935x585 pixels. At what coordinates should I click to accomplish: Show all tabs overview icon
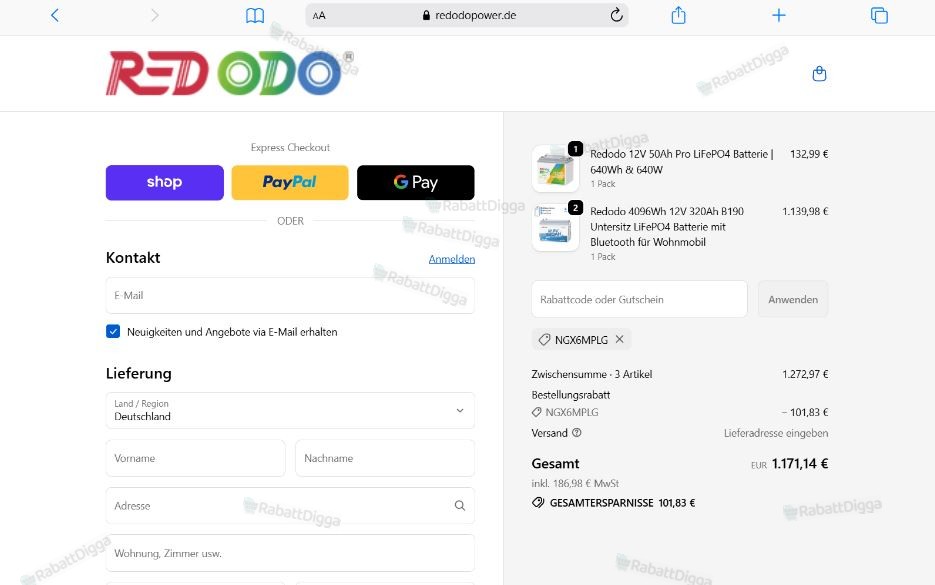tap(879, 15)
